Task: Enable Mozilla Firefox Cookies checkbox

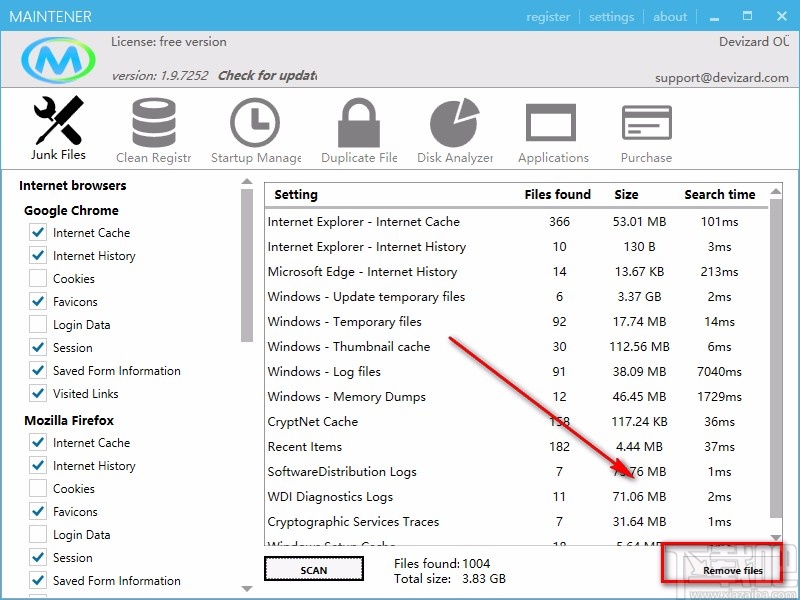Action: click(38, 488)
